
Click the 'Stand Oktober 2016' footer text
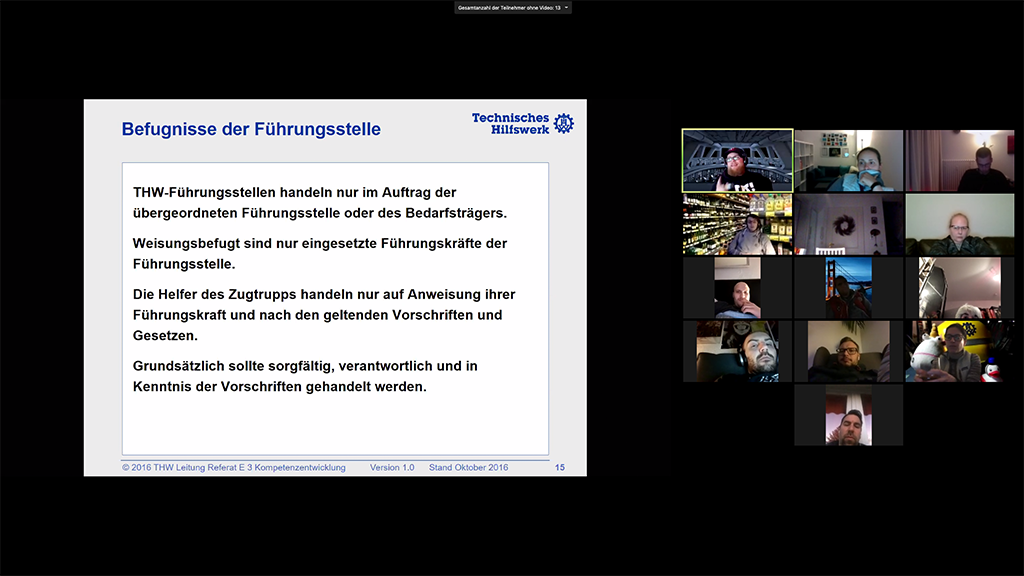click(x=468, y=467)
